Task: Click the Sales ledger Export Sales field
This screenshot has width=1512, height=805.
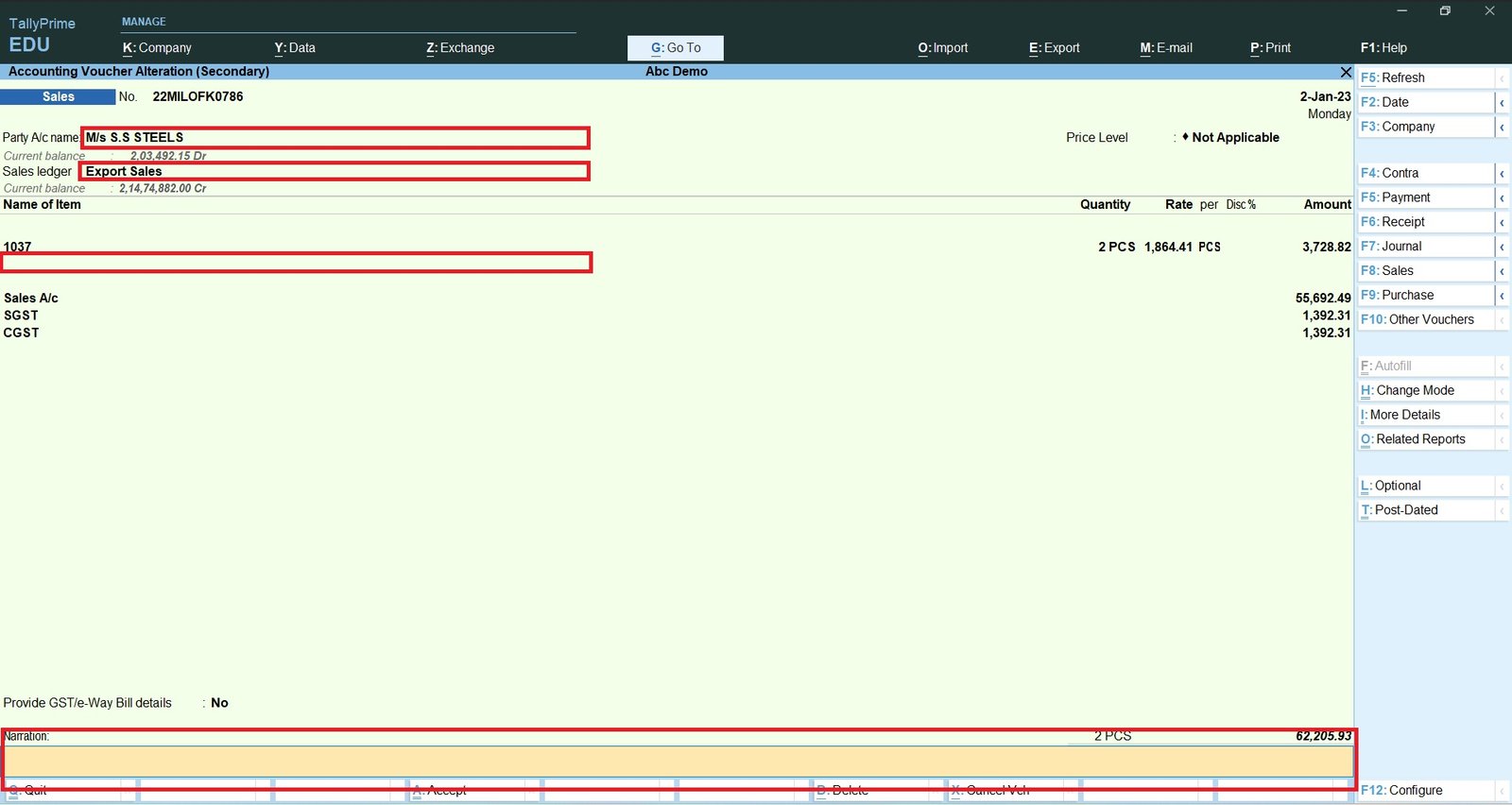Action: pos(335,171)
